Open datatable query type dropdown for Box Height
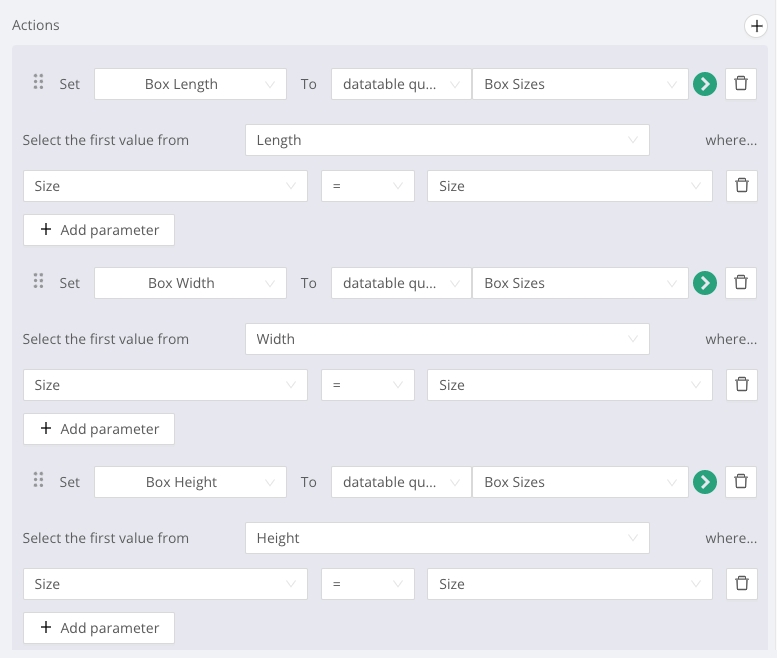Image resolution: width=777 pixels, height=658 pixels. point(400,482)
